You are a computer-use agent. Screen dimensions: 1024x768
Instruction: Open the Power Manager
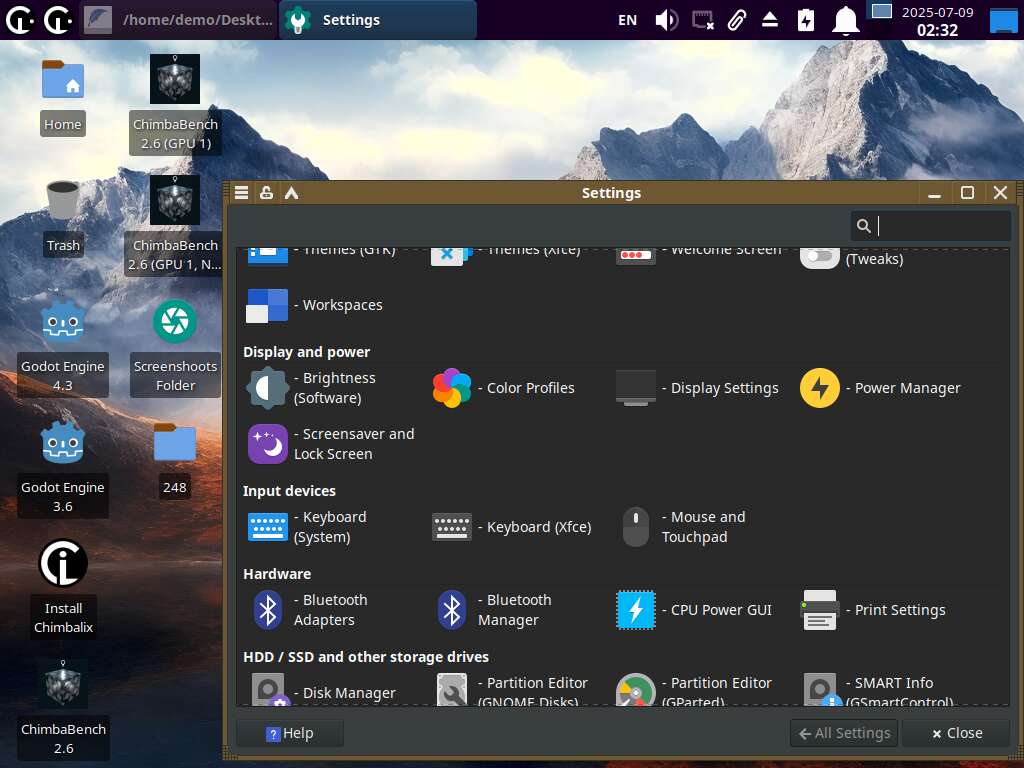point(880,388)
